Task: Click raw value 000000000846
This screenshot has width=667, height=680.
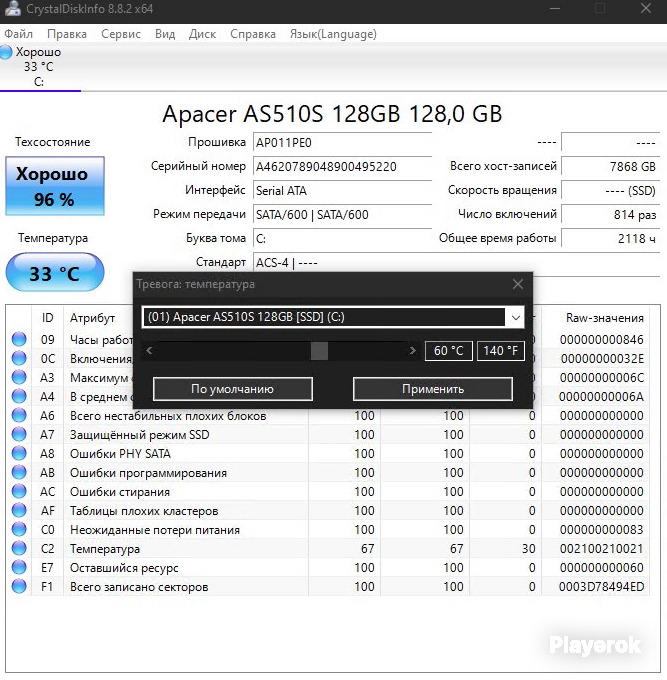Action: click(x=602, y=340)
